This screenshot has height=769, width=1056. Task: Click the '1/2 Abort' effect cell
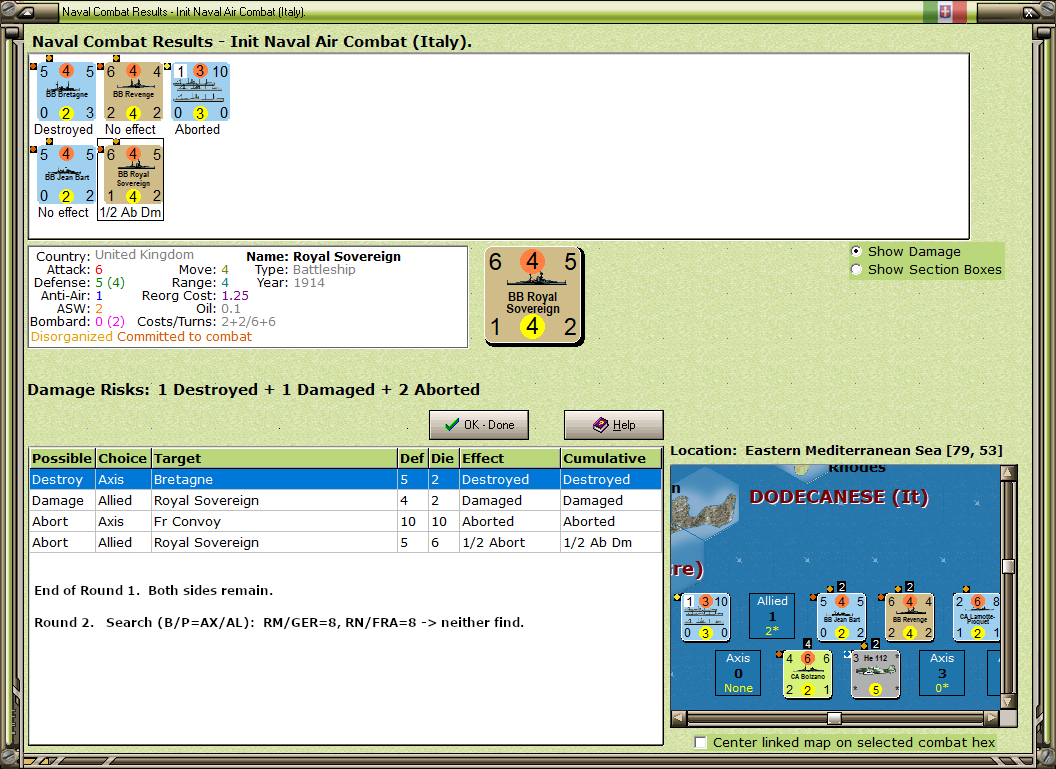(509, 542)
